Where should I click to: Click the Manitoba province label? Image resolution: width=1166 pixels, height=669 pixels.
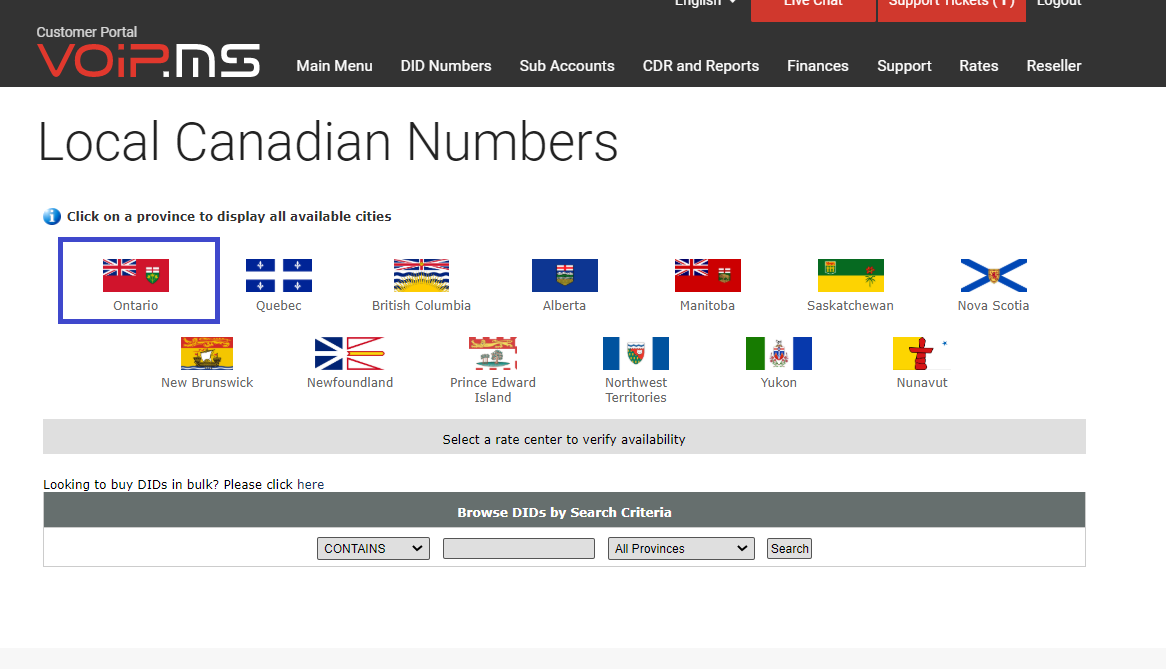click(707, 306)
